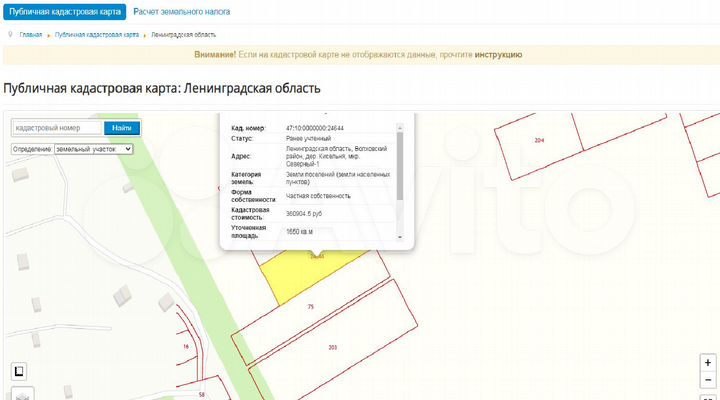The image size is (720, 400).
Task: Select parcel 203 on map
Action: 333,347
